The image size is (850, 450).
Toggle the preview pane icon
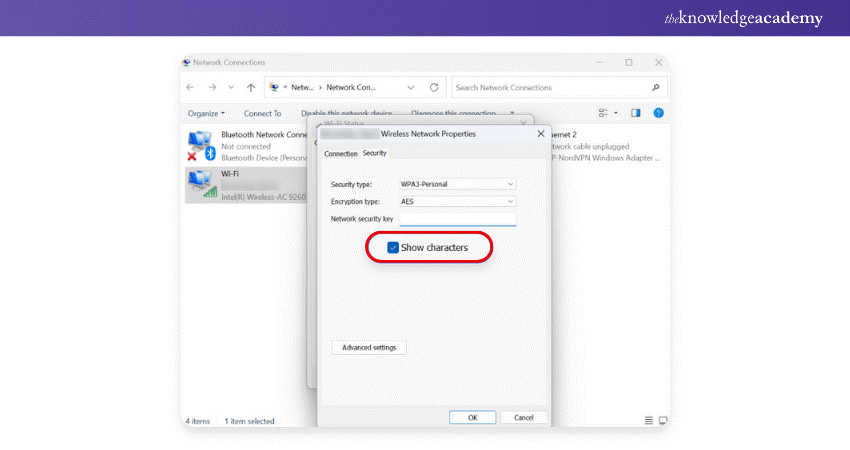click(x=635, y=113)
